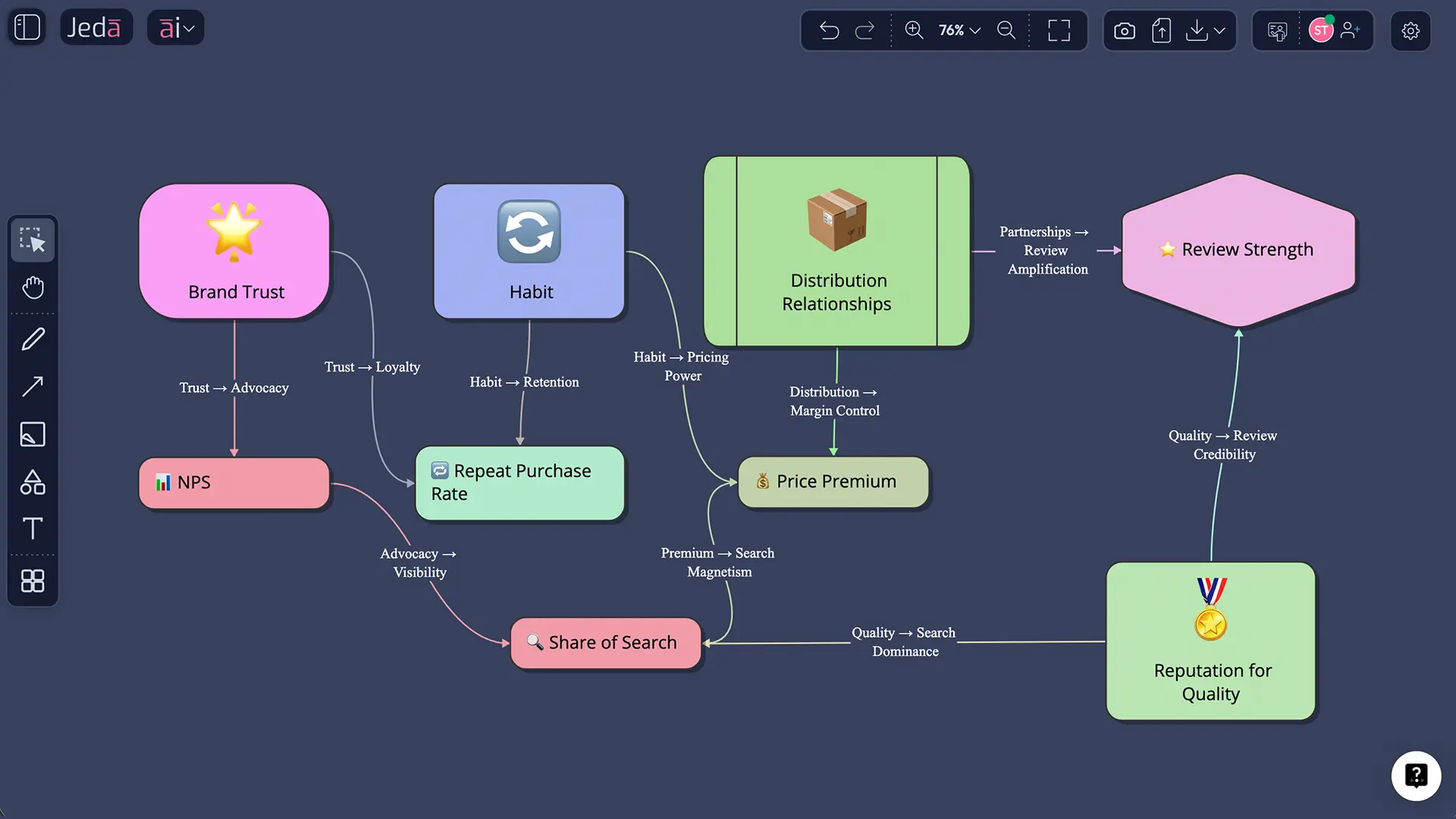Expand the download options chevron

[1219, 30]
